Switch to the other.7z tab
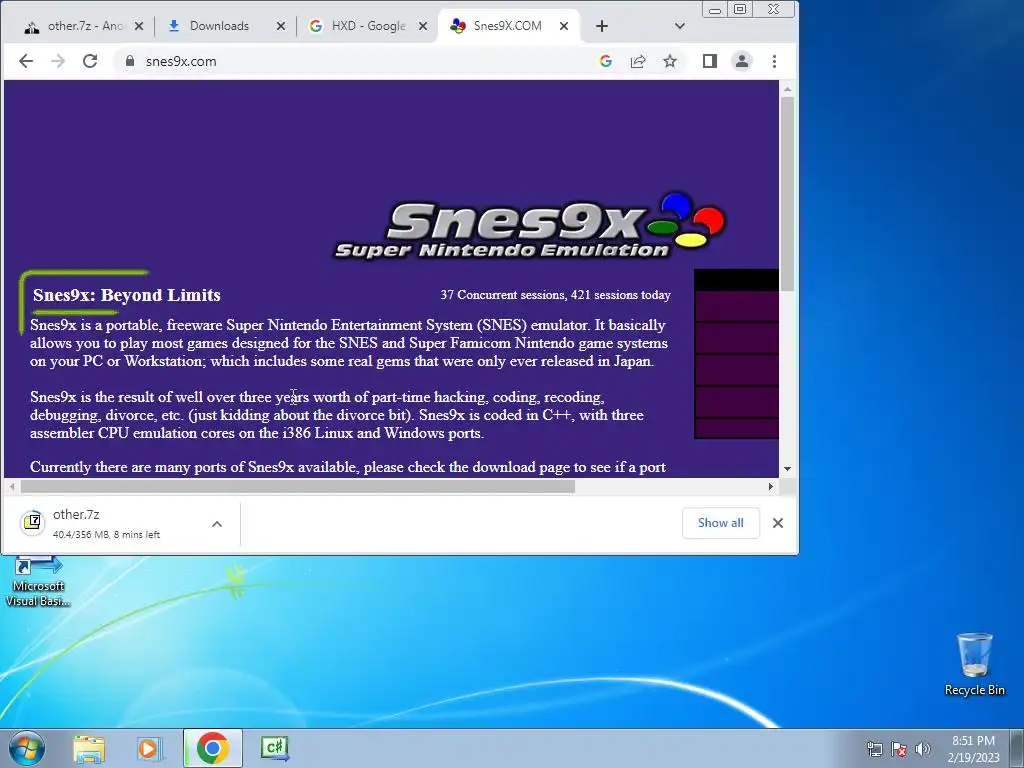 (x=84, y=26)
